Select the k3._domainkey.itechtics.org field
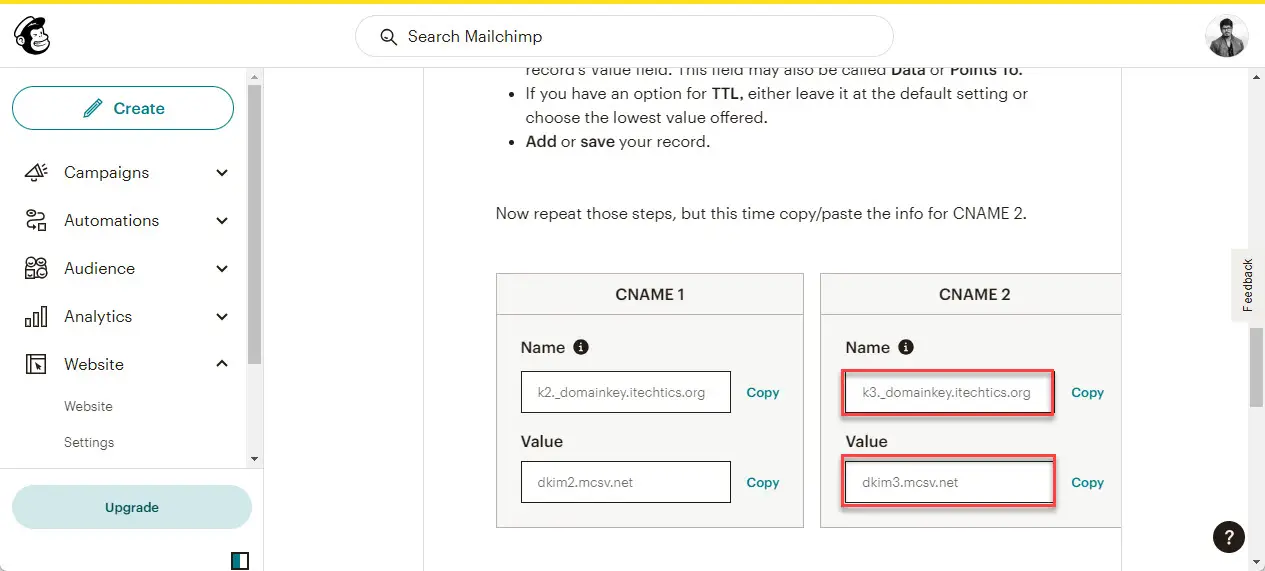 point(948,392)
